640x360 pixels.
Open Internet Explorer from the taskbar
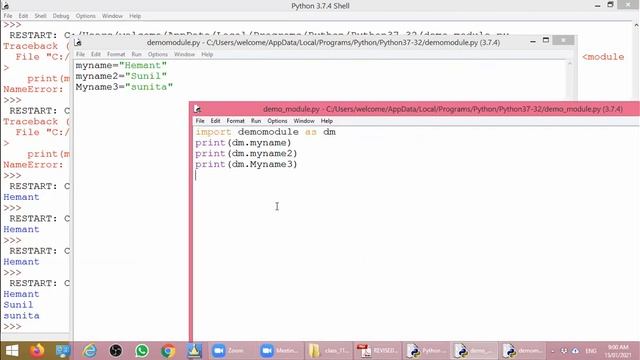tap(89, 351)
